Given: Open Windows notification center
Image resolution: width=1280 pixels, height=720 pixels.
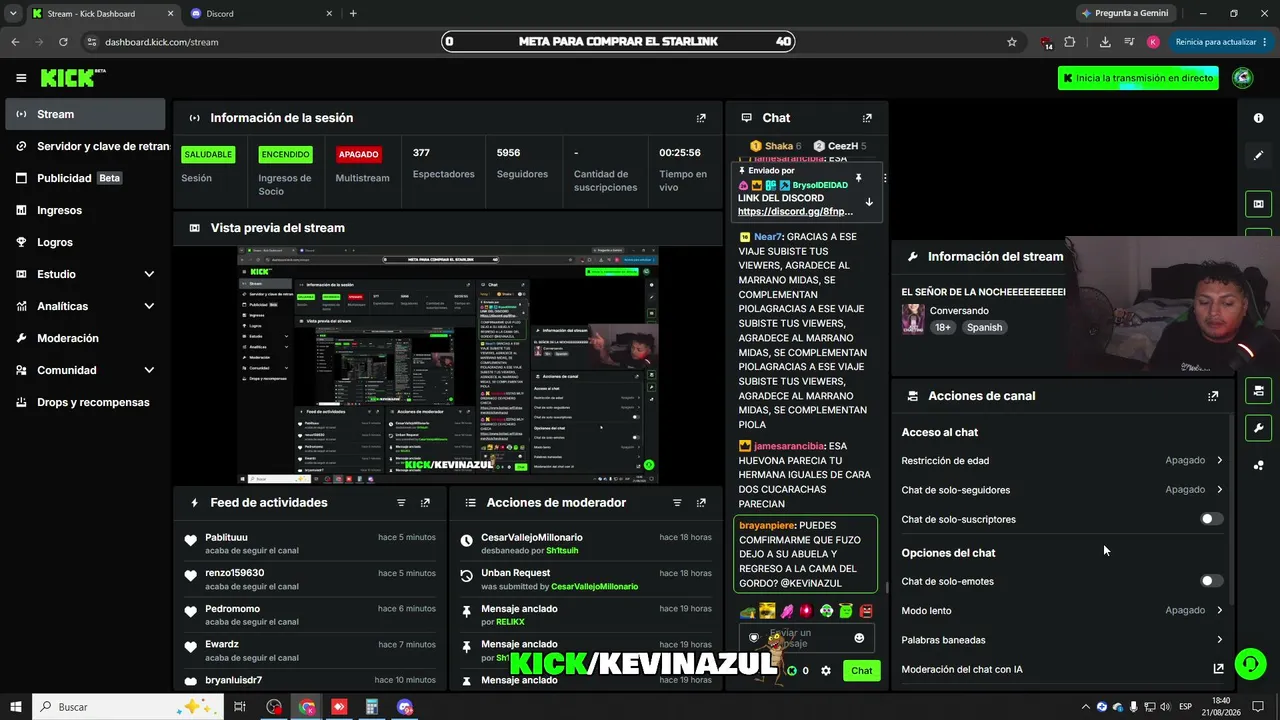Looking at the screenshot, I should click(x=1258, y=707).
